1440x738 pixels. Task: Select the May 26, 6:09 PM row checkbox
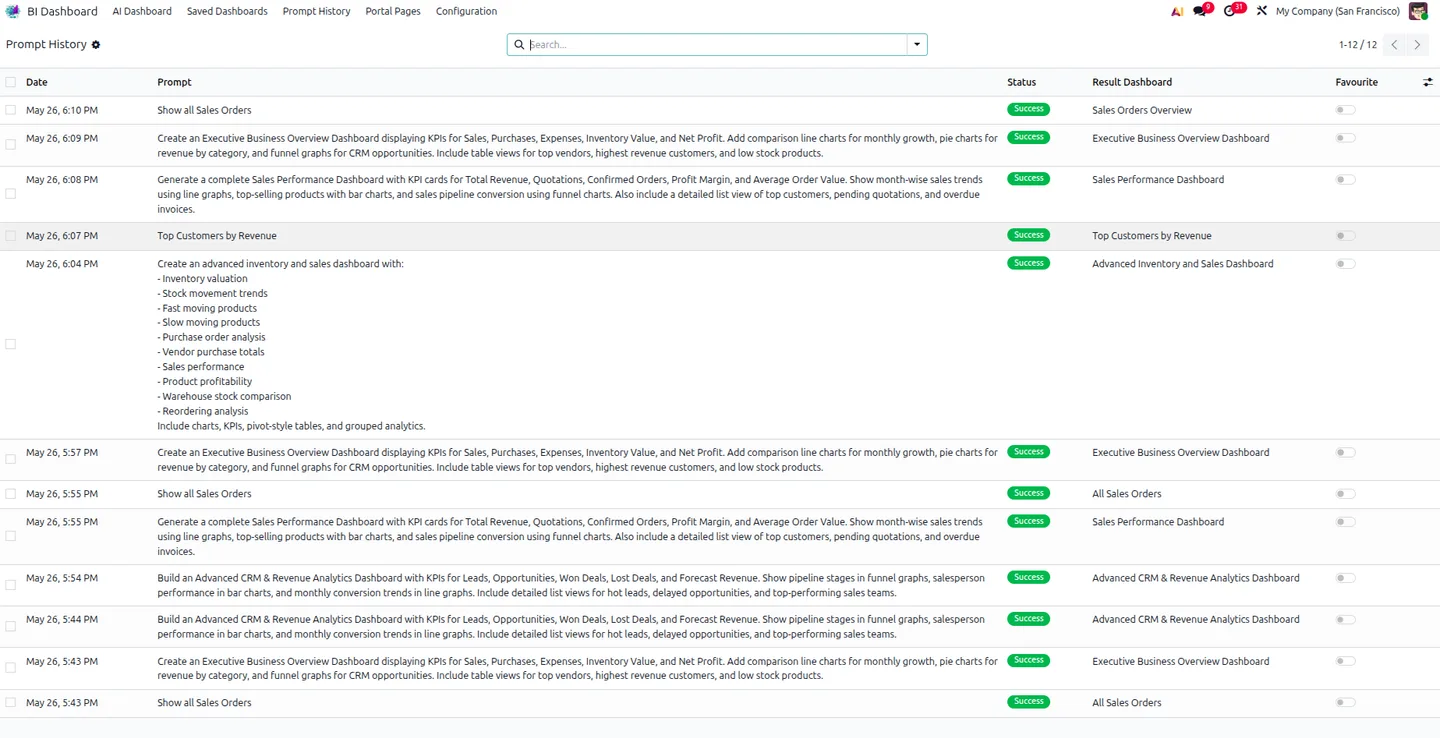pyautogui.click(x=11, y=145)
